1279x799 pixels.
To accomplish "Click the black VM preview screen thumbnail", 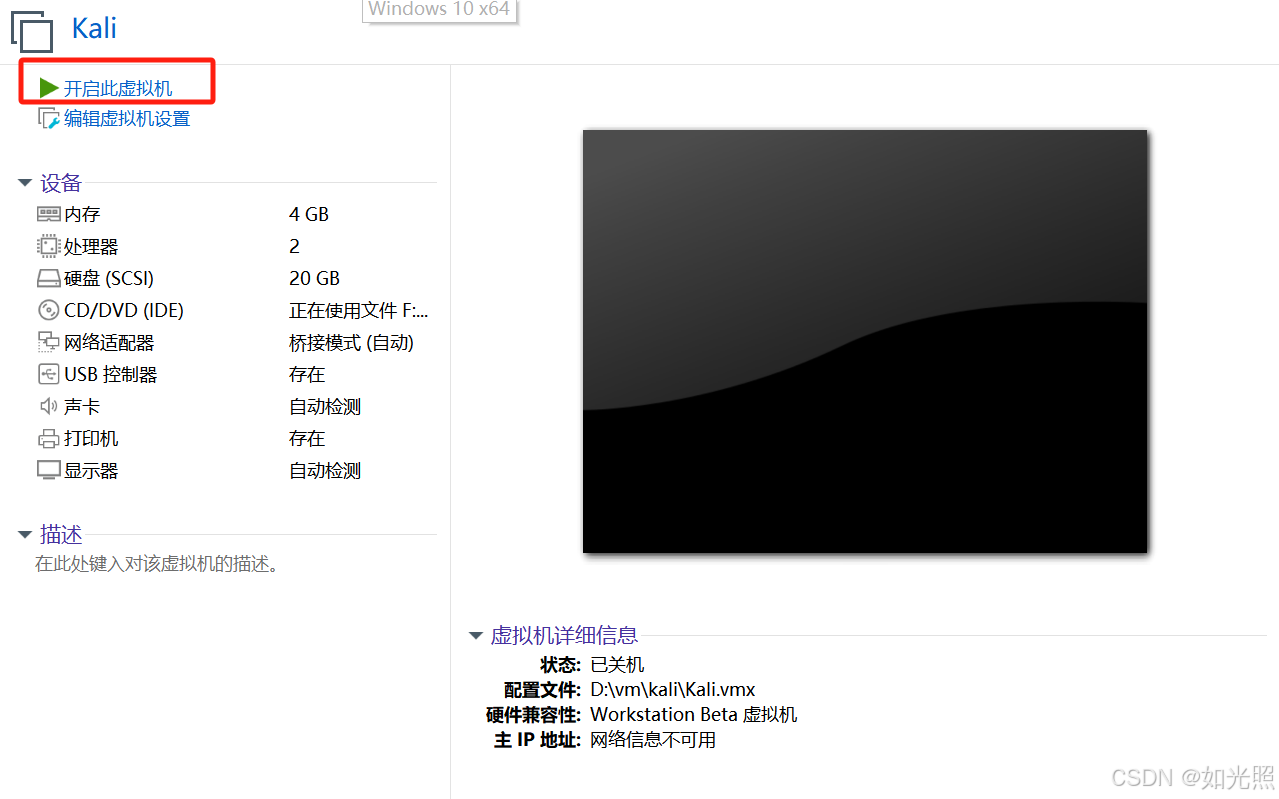I will click(x=865, y=341).
